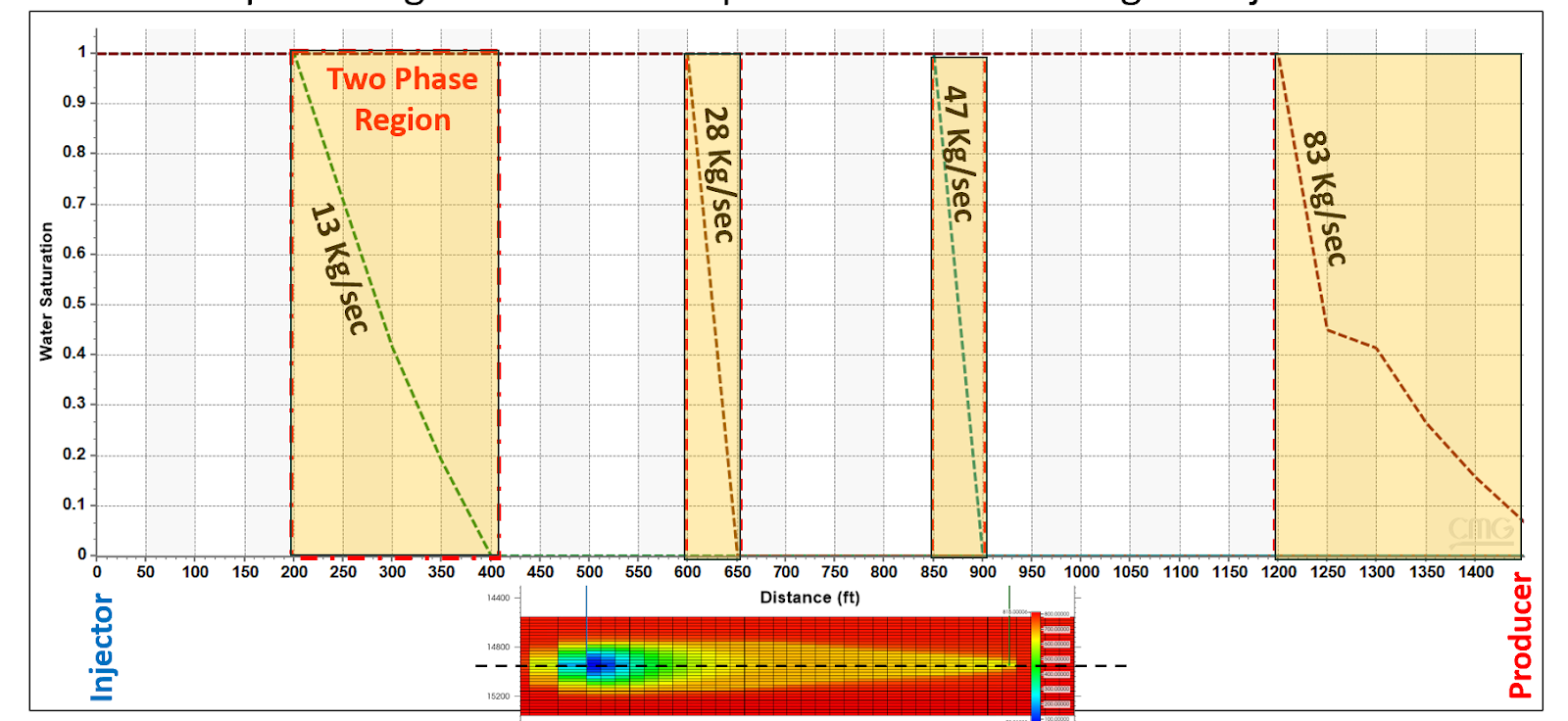The width and height of the screenshot is (1568, 721).
Task: Click the Water Saturation axis title
Action: pos(46,291)
